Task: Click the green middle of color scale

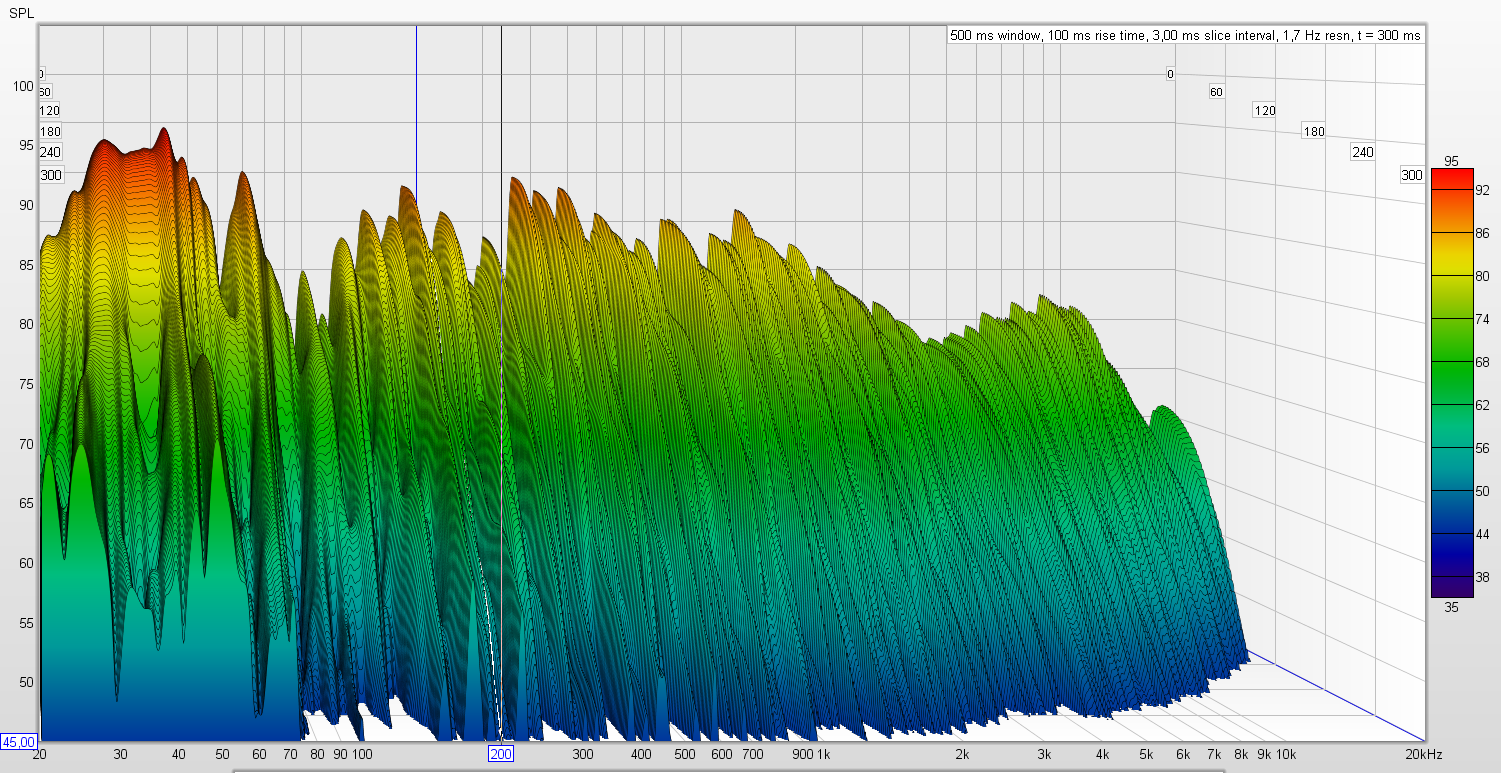Action: [x=1452, y=380]
